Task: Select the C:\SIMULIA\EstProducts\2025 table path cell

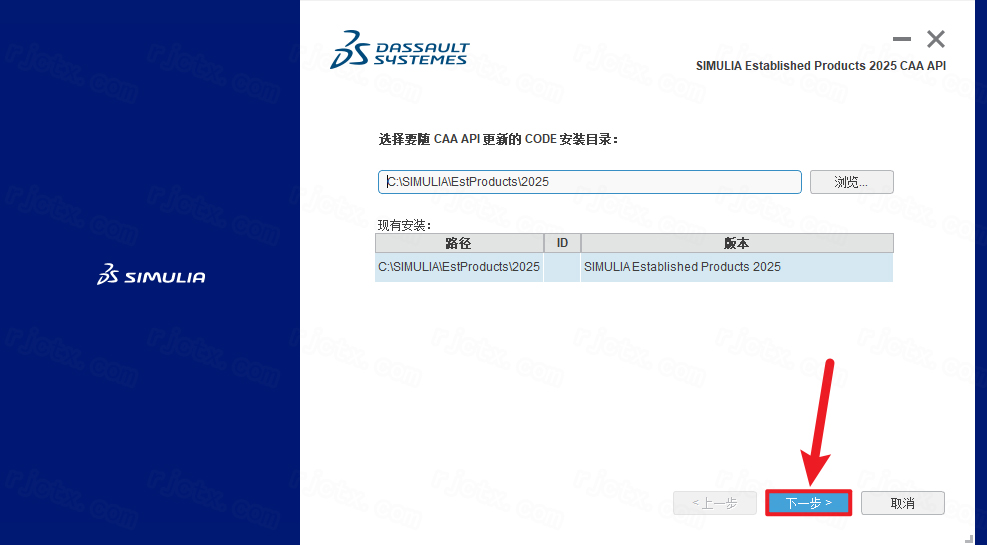Action: click(459, 267)
